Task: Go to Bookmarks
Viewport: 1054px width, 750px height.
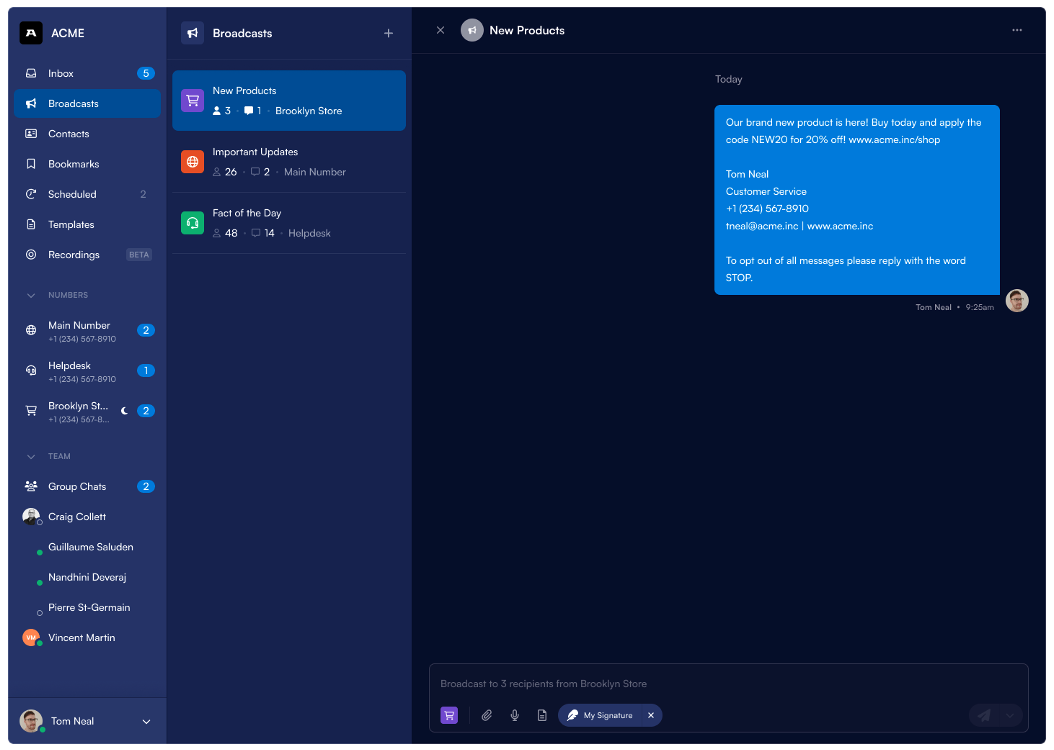Action: pos(87,164)
